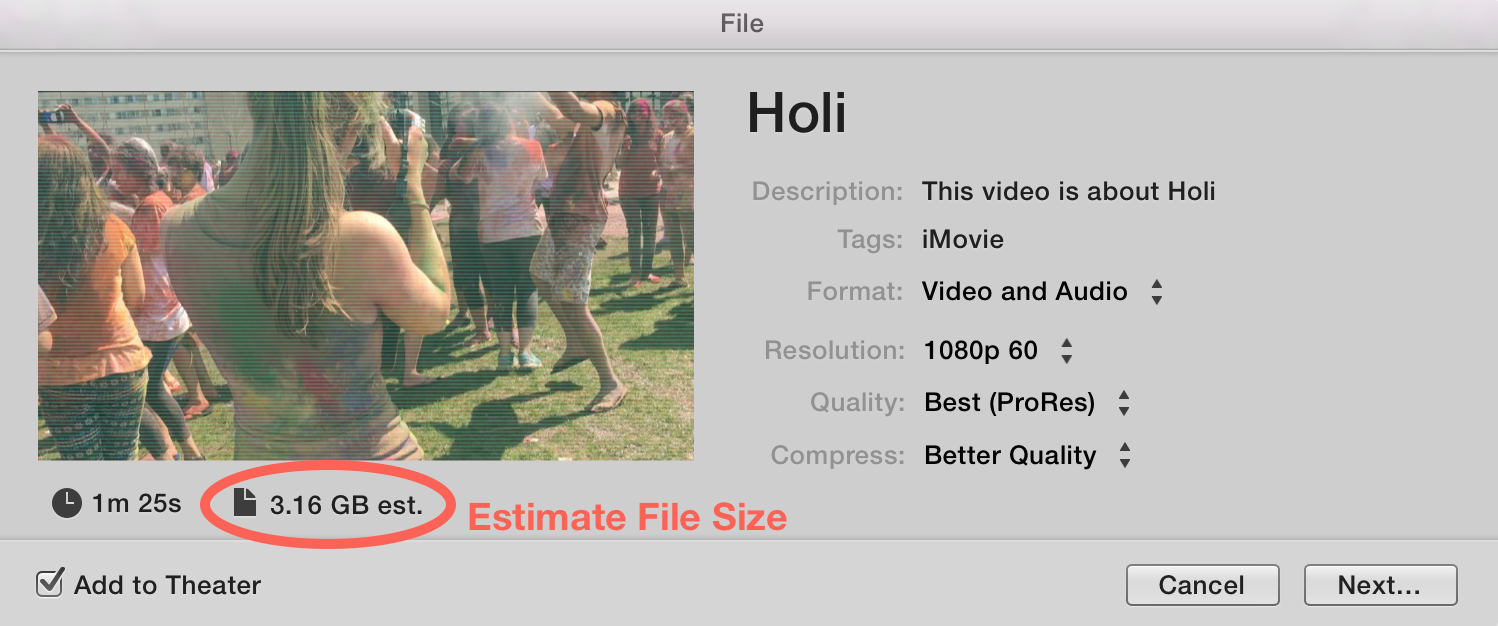Click the File window title

click(742, 22)
